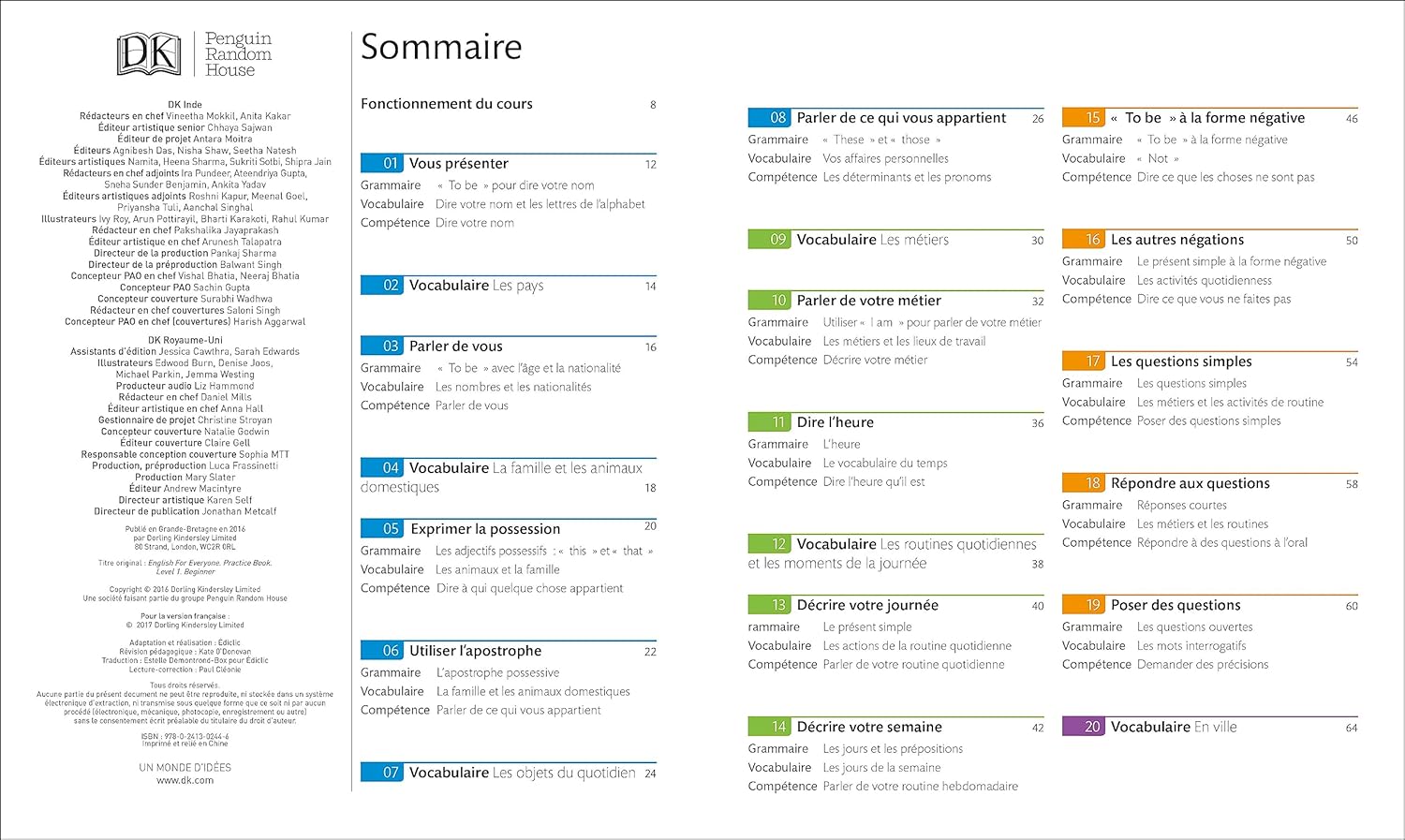Viewport: 1405px width, 840px height.
Task: Click the Penguin Random House logo text
Action: 238,54
